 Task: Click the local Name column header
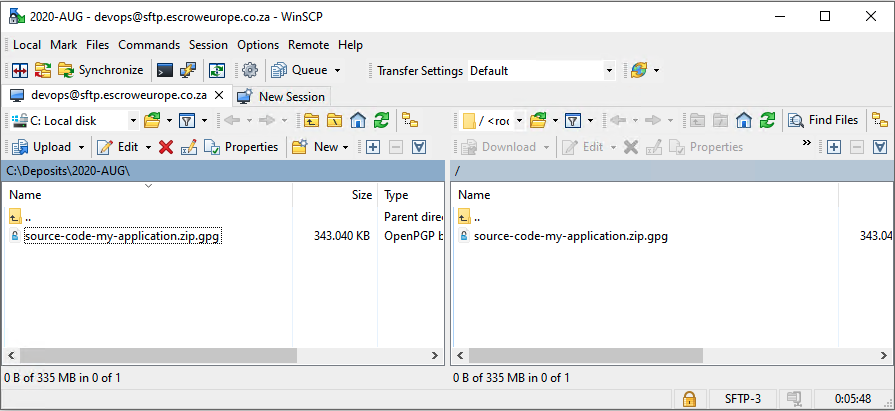click(148, 195)
